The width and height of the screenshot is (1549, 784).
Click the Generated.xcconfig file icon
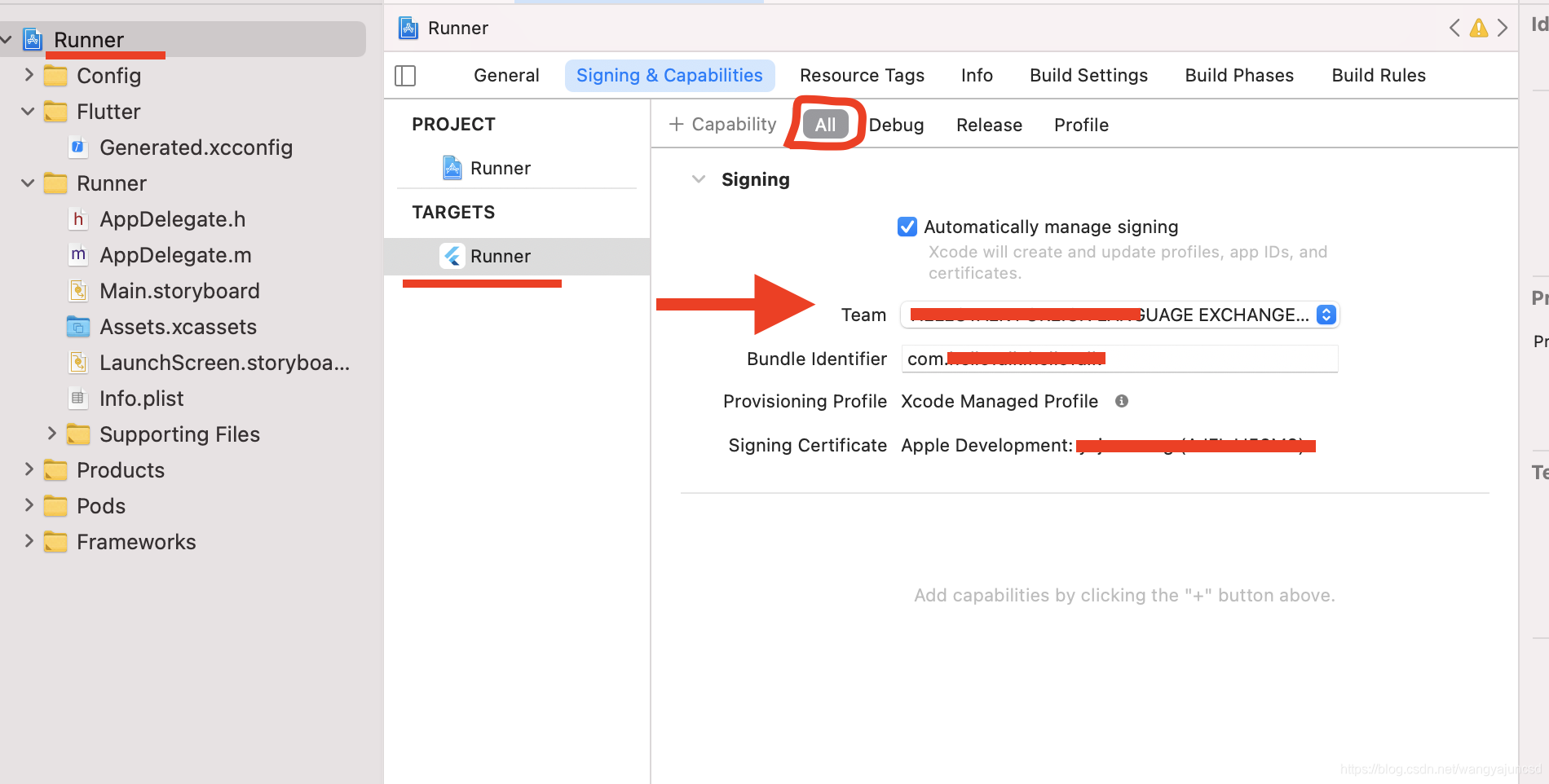click(x=78, y=148)
